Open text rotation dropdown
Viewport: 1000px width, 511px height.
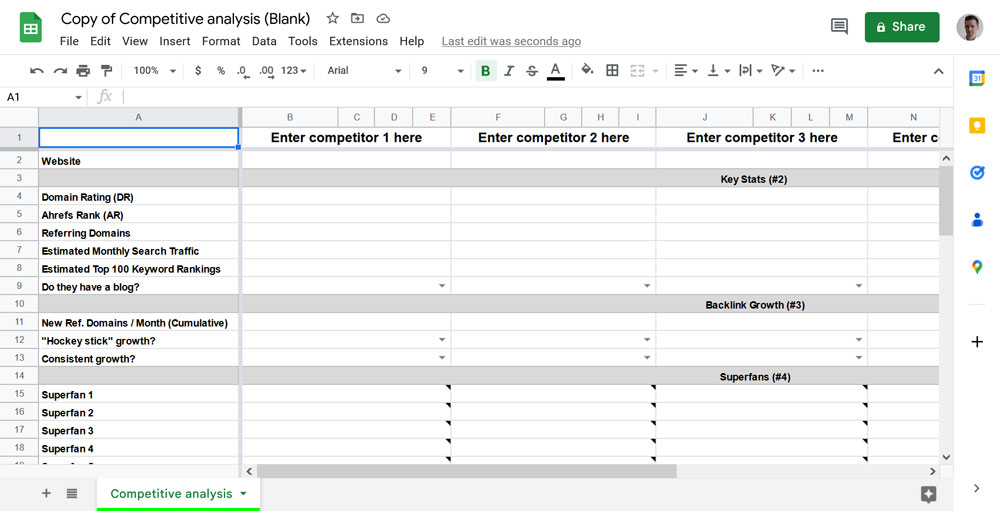(783, 71)
